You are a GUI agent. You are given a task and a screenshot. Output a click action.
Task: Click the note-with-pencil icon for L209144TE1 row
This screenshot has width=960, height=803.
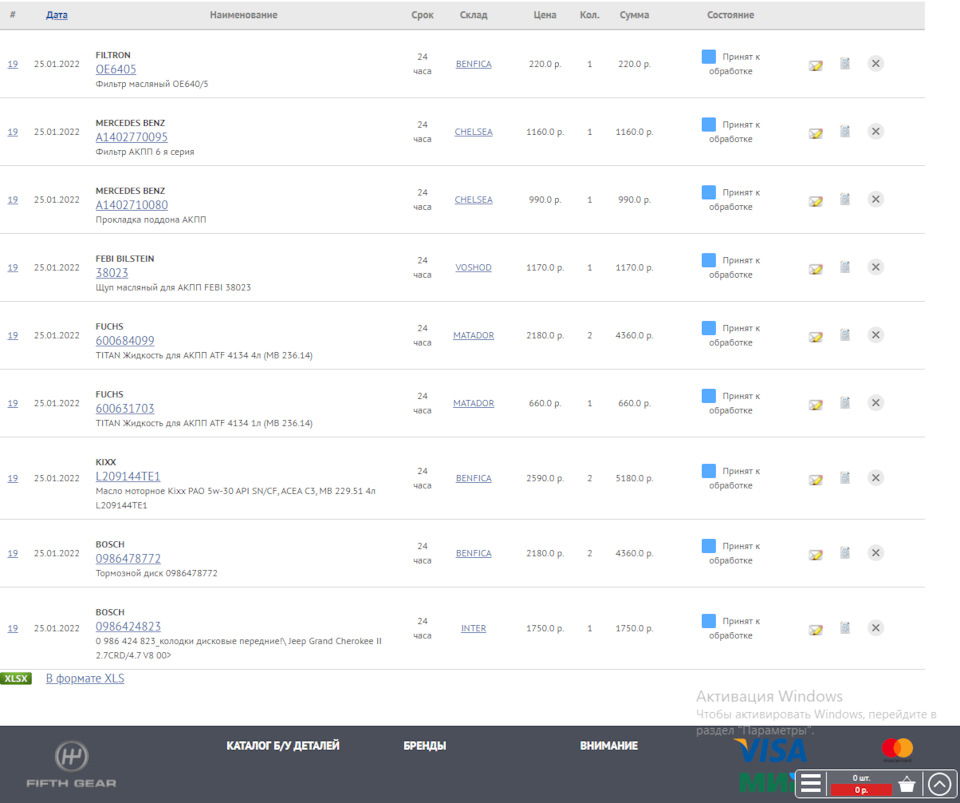[816, 480]
